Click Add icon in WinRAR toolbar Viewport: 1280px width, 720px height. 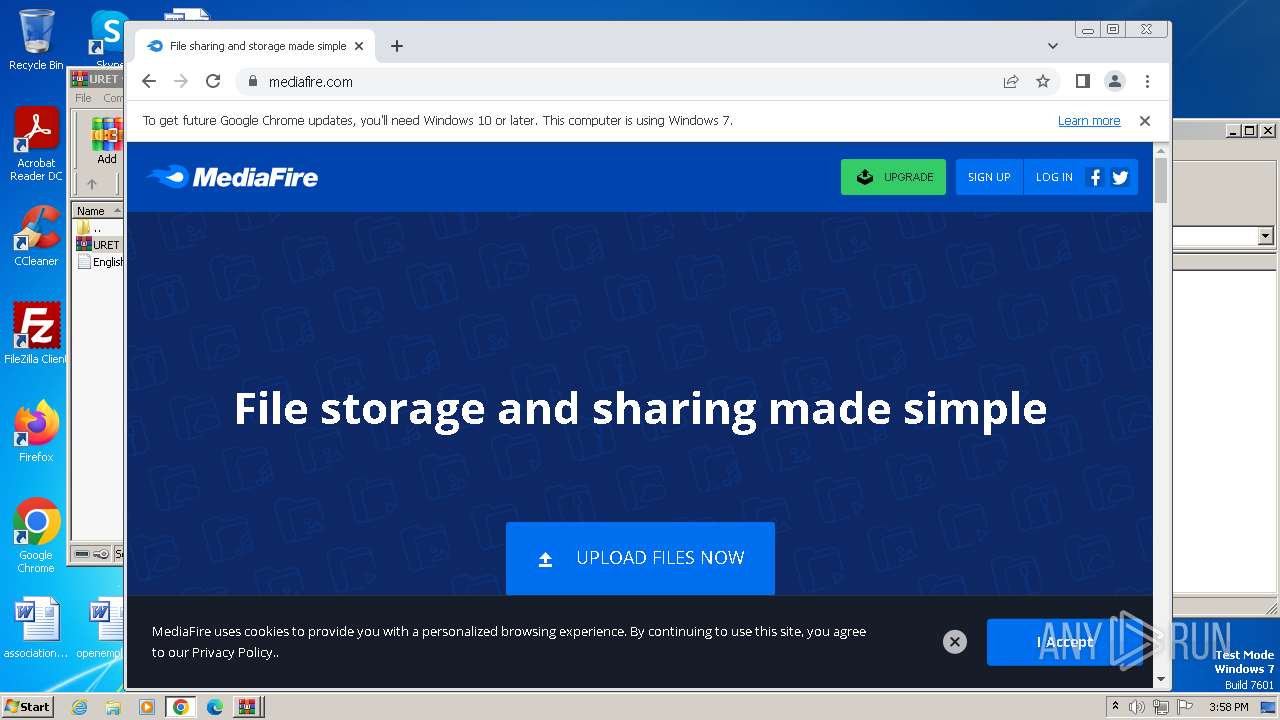pyautogui.click(x=106, y=140)
